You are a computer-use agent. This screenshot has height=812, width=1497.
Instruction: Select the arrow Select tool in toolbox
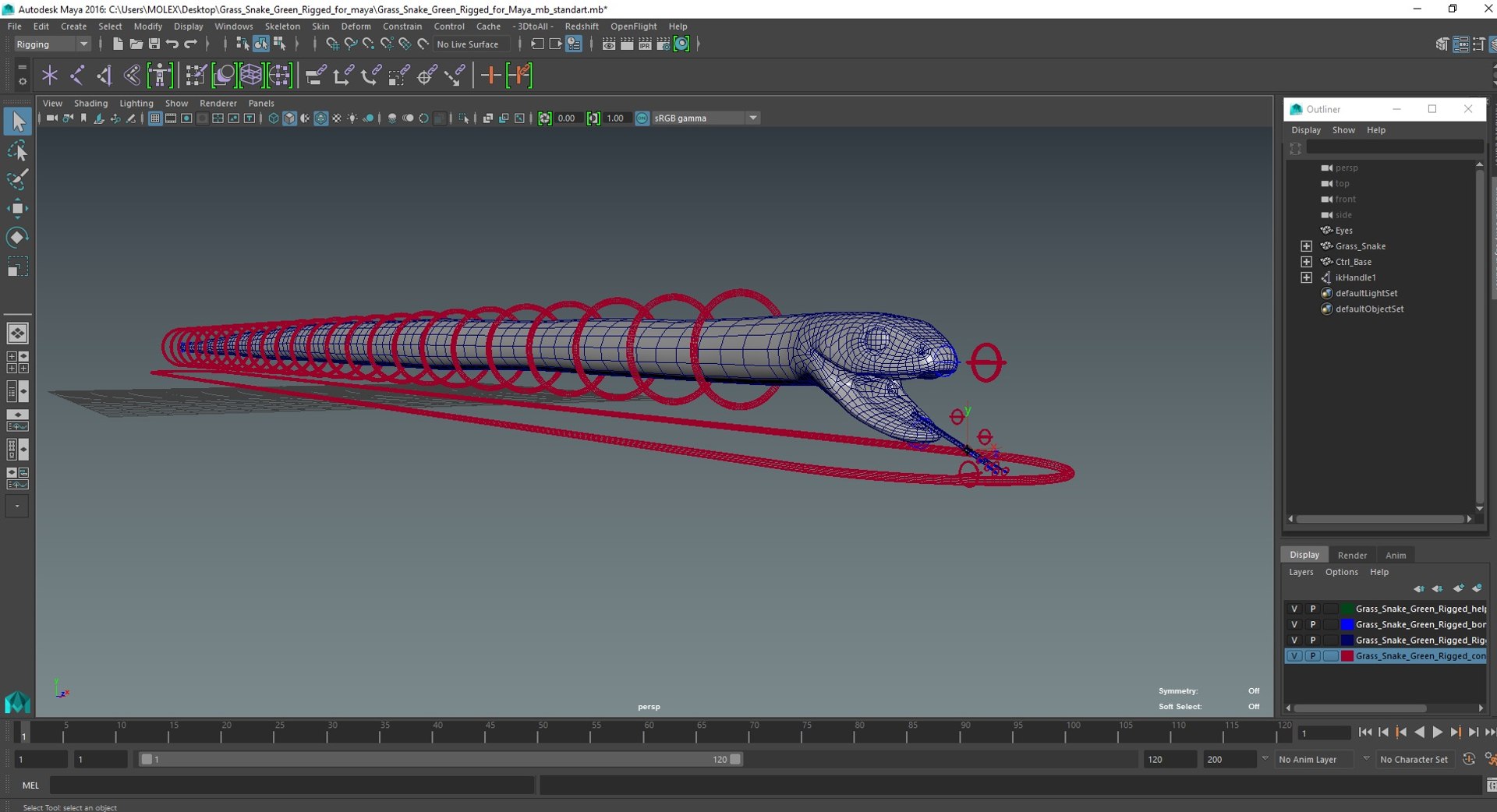click(17, 121)
